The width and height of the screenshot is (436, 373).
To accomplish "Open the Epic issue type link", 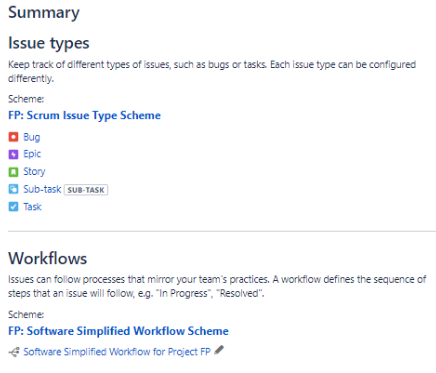I will (x=32, y=154).
